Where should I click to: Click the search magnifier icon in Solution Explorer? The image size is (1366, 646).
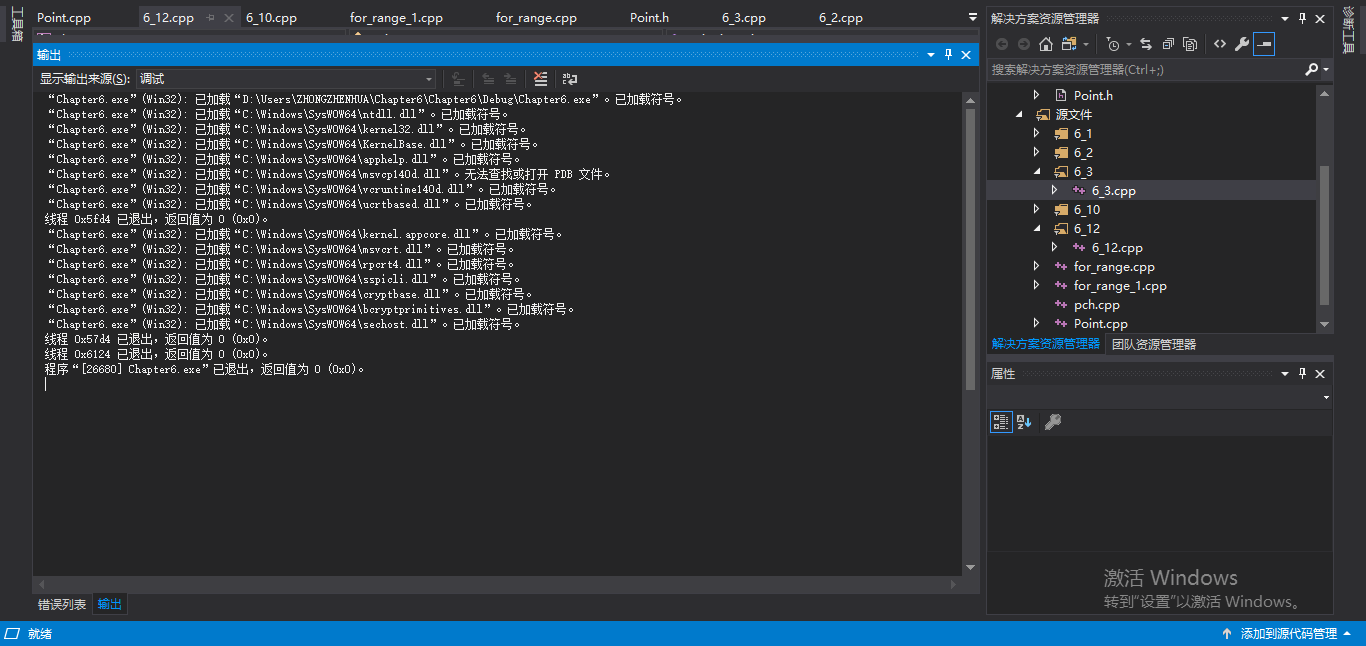[x=1312, y=69]
